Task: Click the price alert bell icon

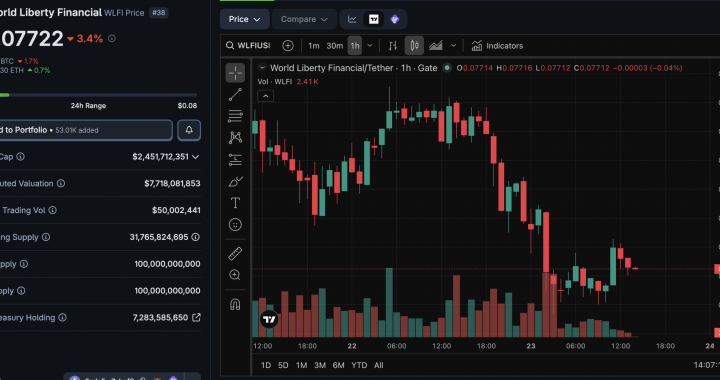Action: click(x=189, y=130)
